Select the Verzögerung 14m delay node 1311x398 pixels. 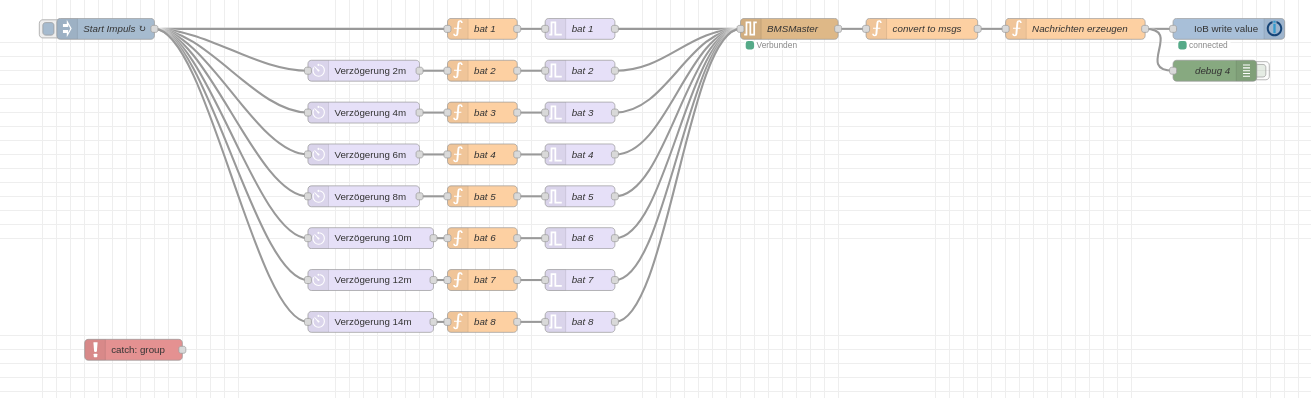371,322
